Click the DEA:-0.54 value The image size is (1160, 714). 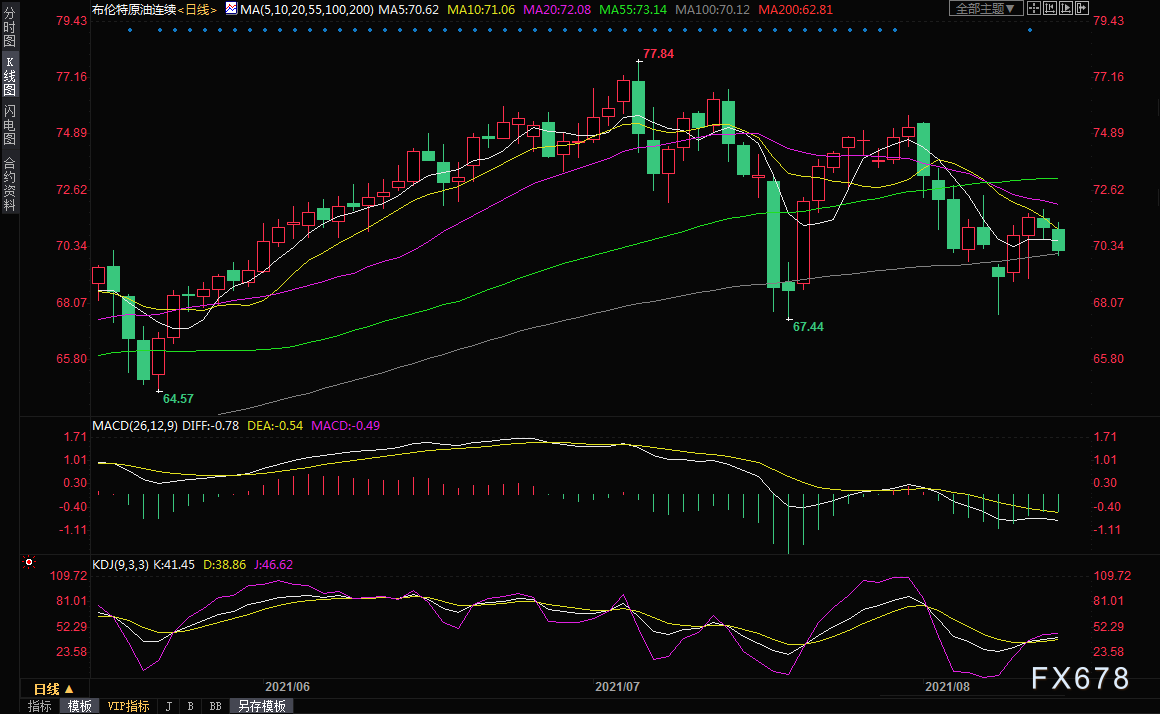(x=275, y=425)
